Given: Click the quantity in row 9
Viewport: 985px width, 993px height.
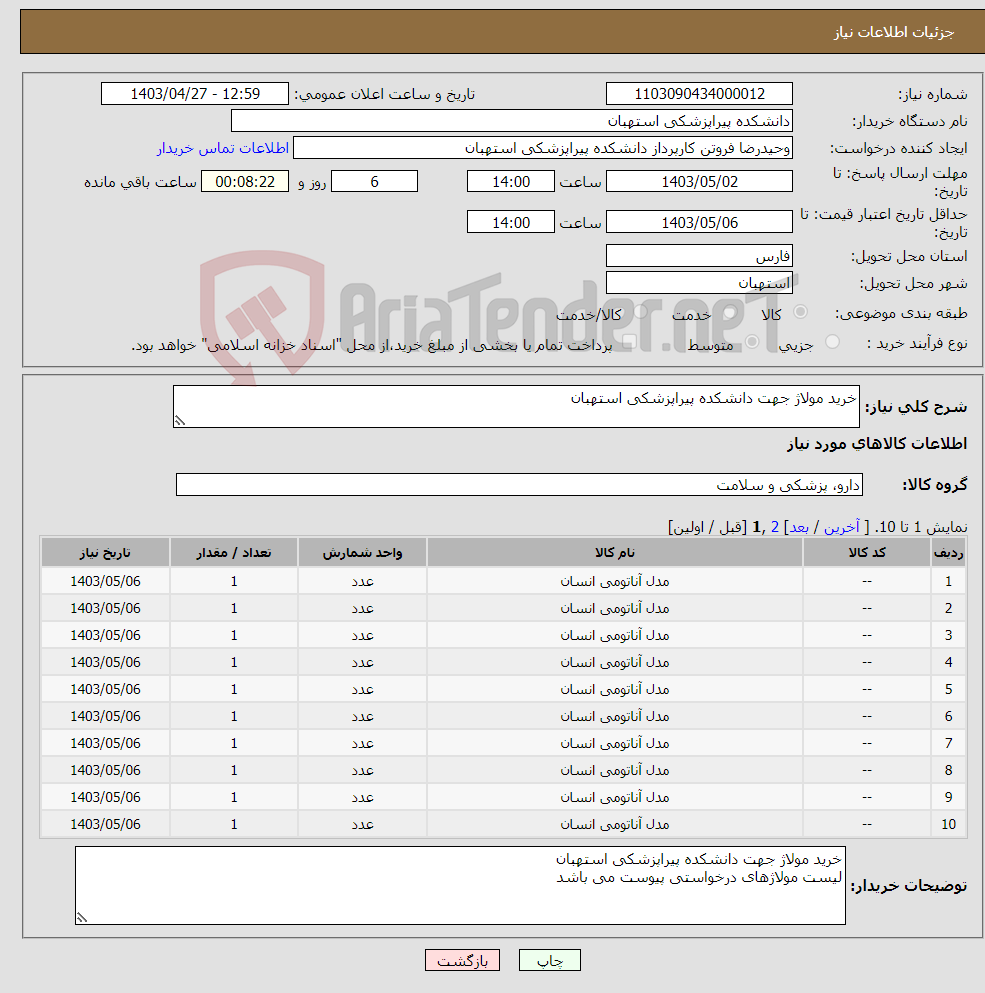Looking at the screenshot, I should (x=234, y=797).
